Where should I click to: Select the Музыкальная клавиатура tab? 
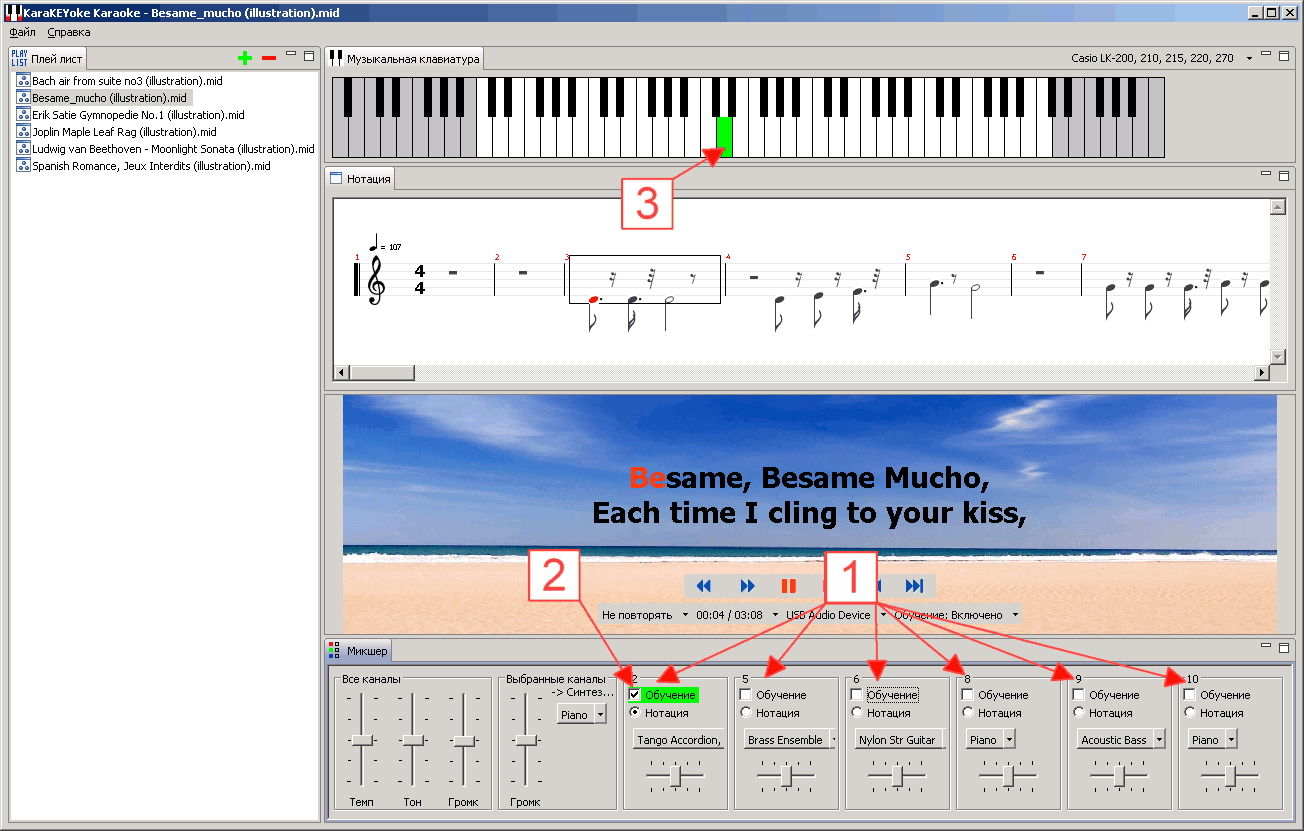pyautogui.click(x=405, y=59)
